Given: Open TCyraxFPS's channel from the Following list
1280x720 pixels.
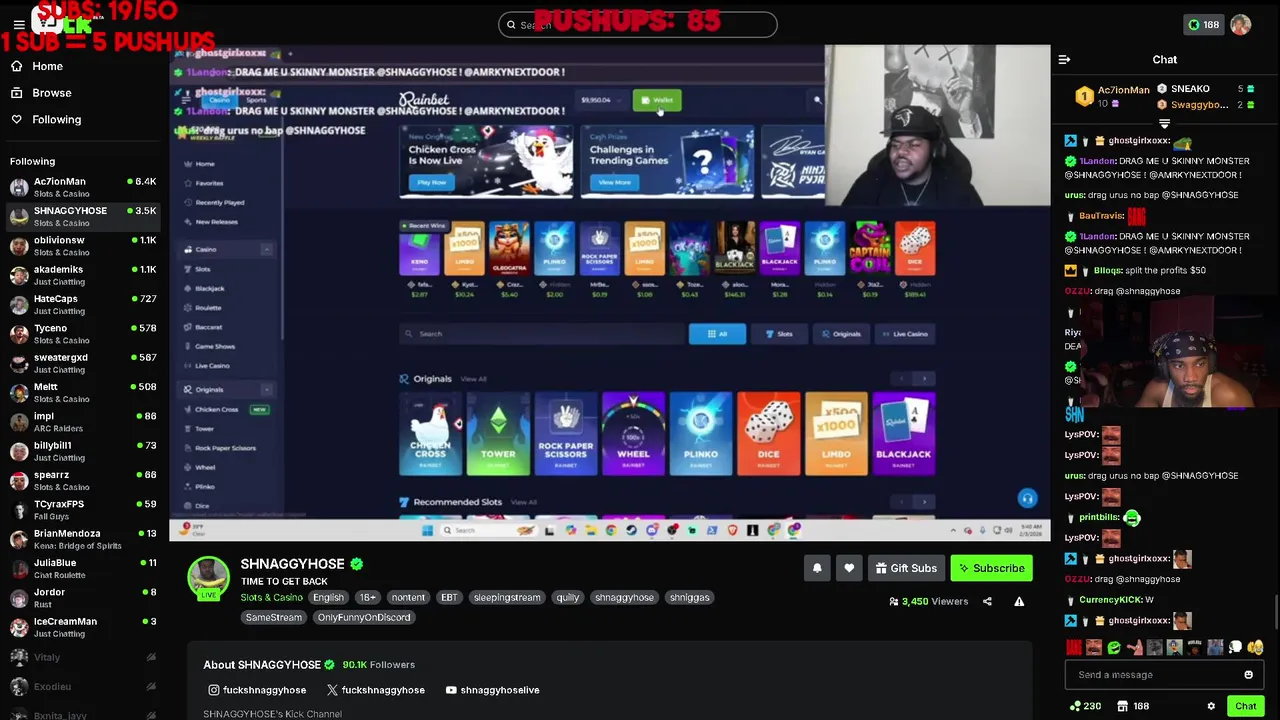Looking at the screenshot, I should tap(82, 510).
